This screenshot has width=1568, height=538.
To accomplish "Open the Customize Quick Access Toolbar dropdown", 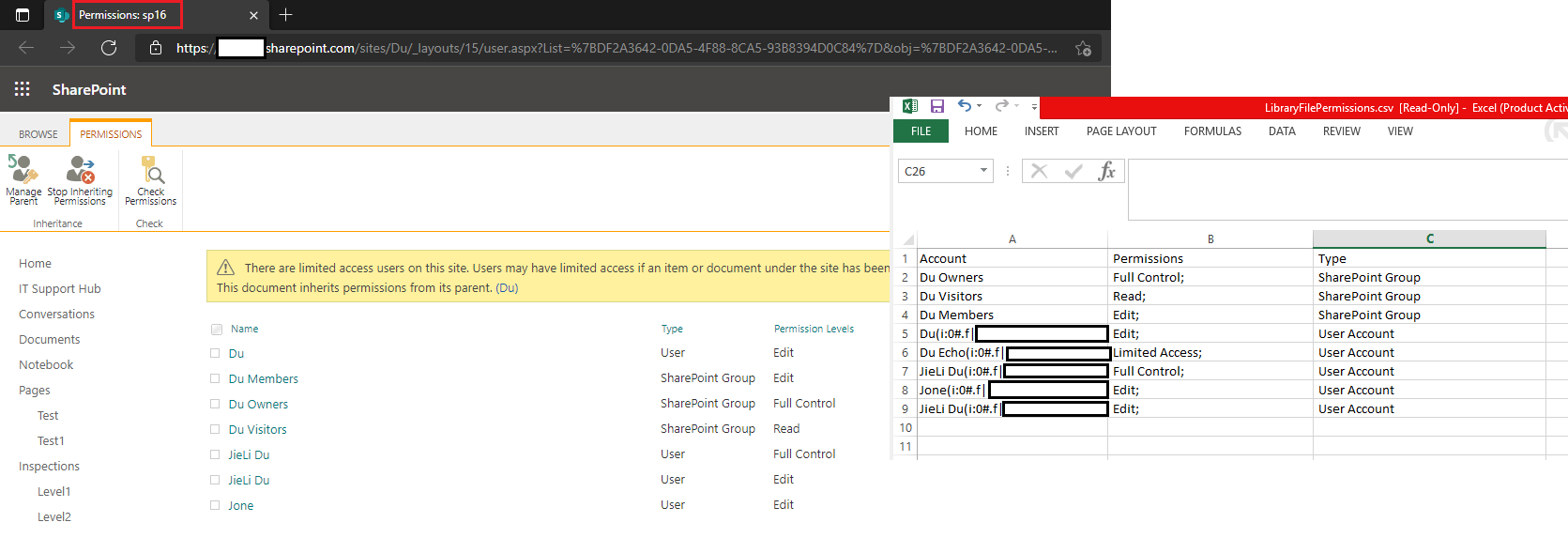I will [1034, 107].
